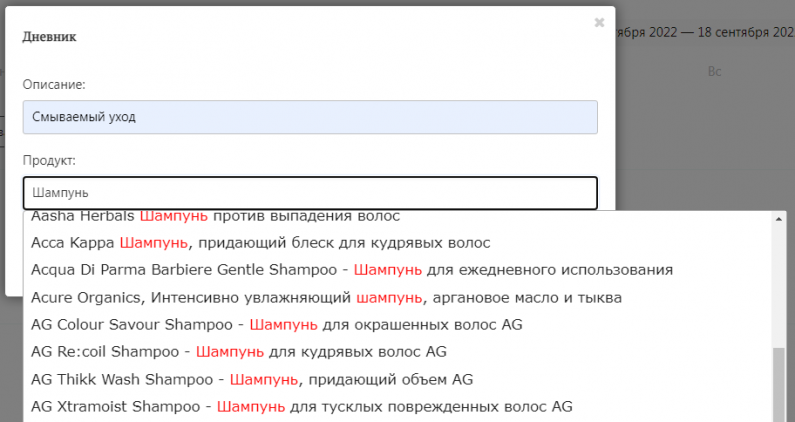Click the 'Вс' Sunday column header
Viewport: 795px width, 422px height.
coord(714,71)
